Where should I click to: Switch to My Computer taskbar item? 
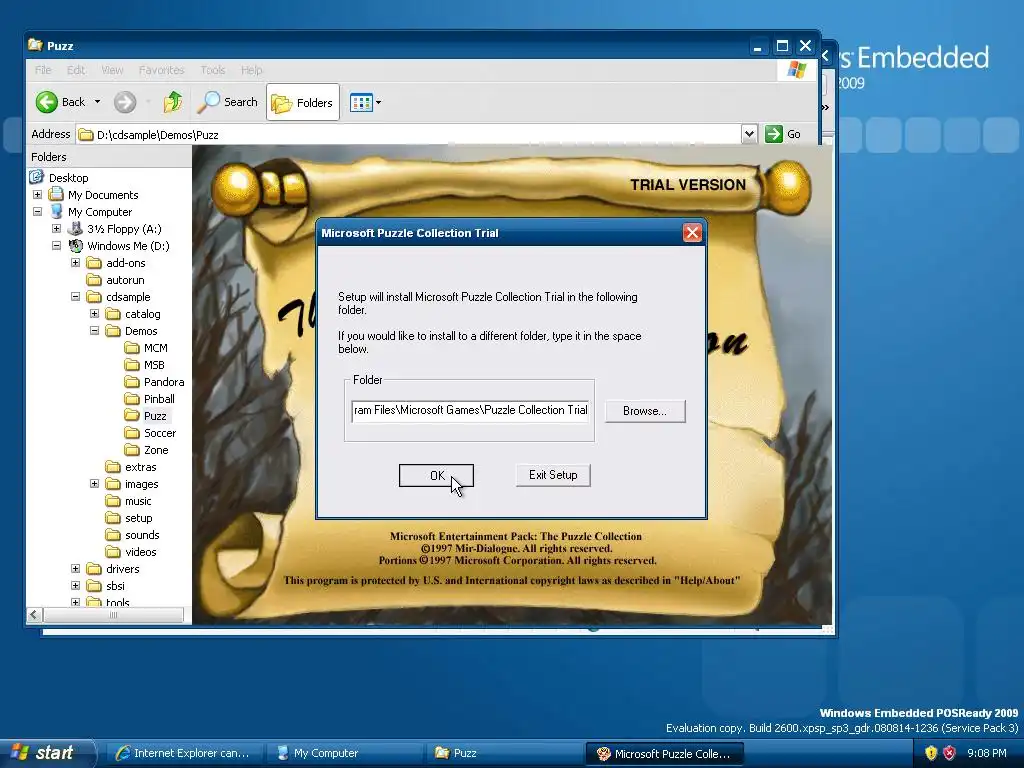pyautogui.click(x=345, y=753)
